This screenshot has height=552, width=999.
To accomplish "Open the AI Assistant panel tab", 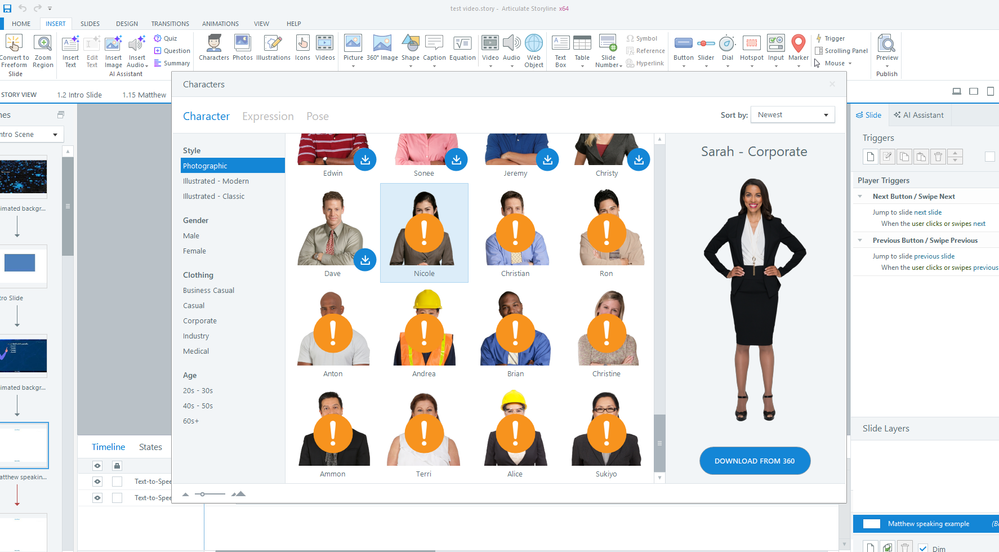I will (918, 115).
